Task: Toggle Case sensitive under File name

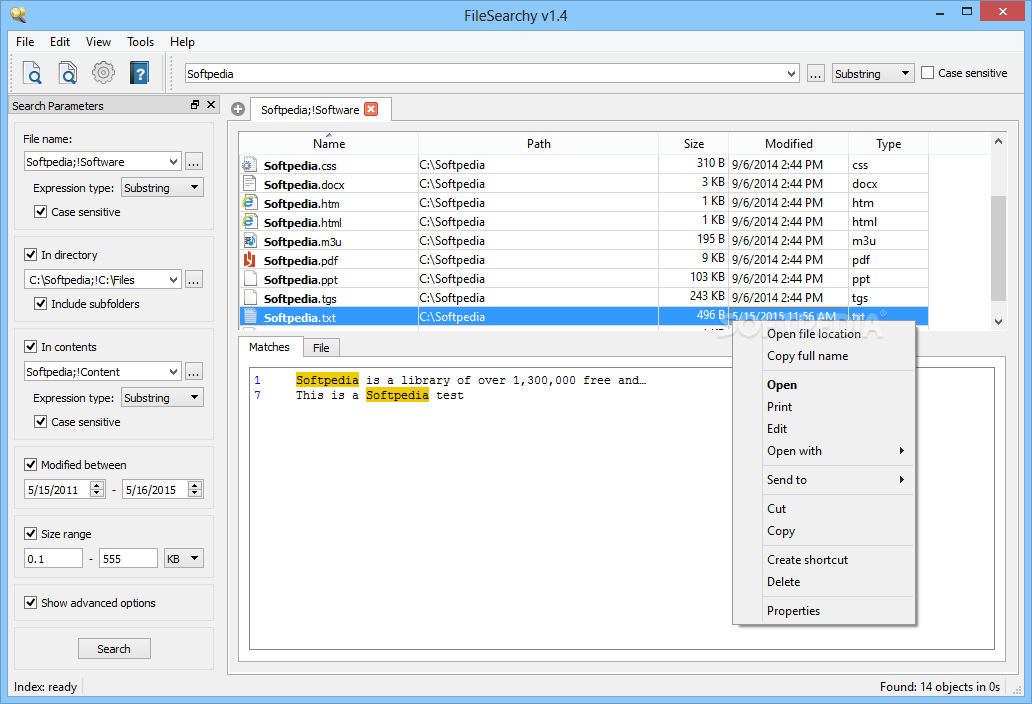Action: [40, 212]
